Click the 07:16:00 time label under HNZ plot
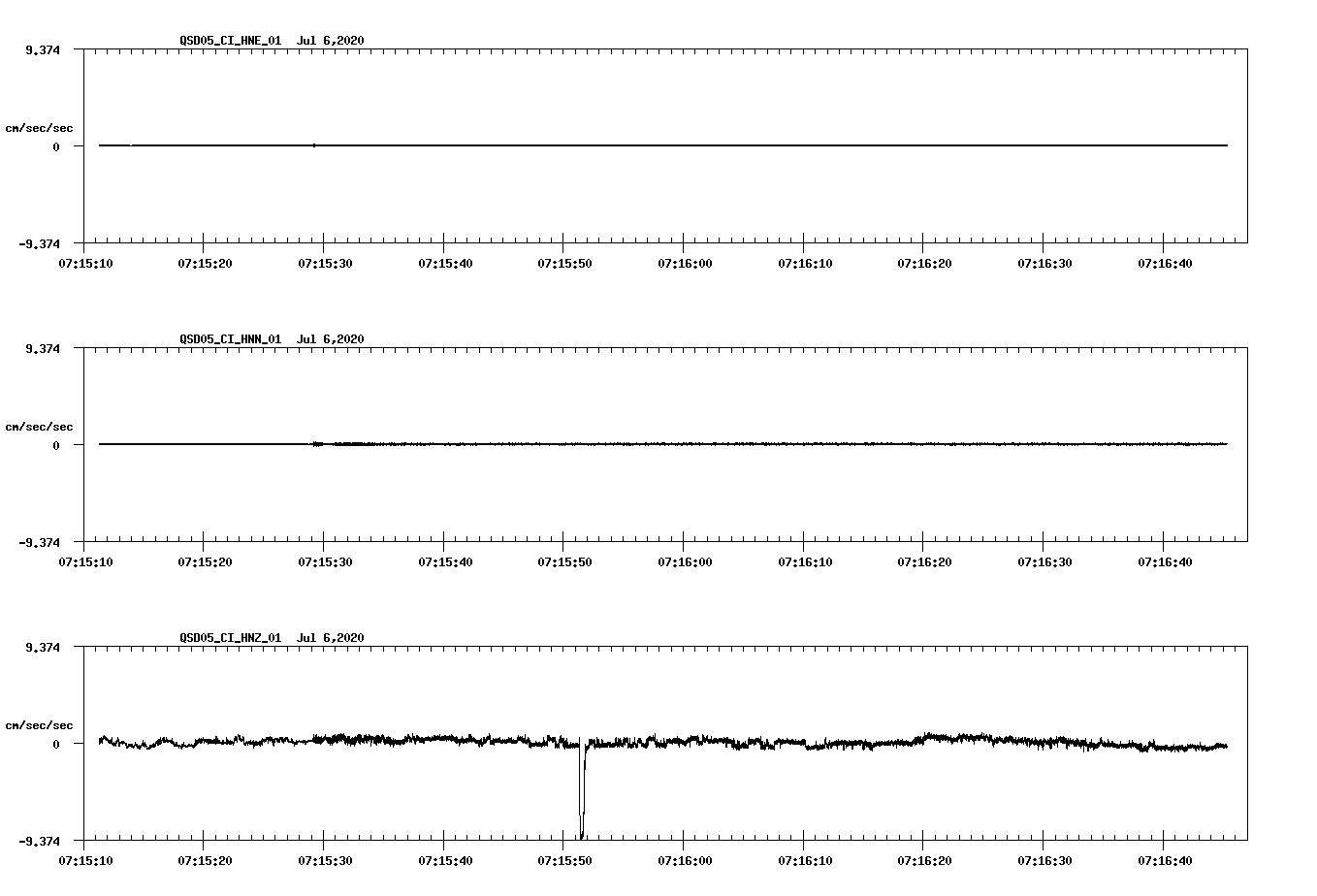The width and height of the screenshot is (1317, 896). [684, 860]
